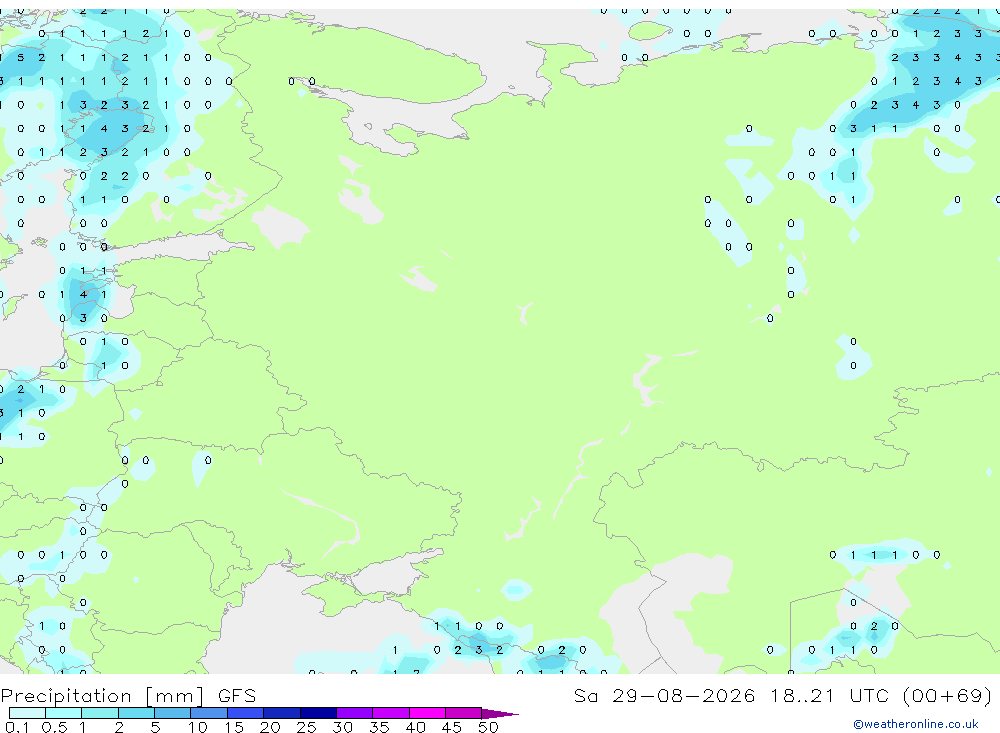1000x733 pixels.
Task: Select the 40–45 mm magenta legend swatch
Action: [427, 713]
